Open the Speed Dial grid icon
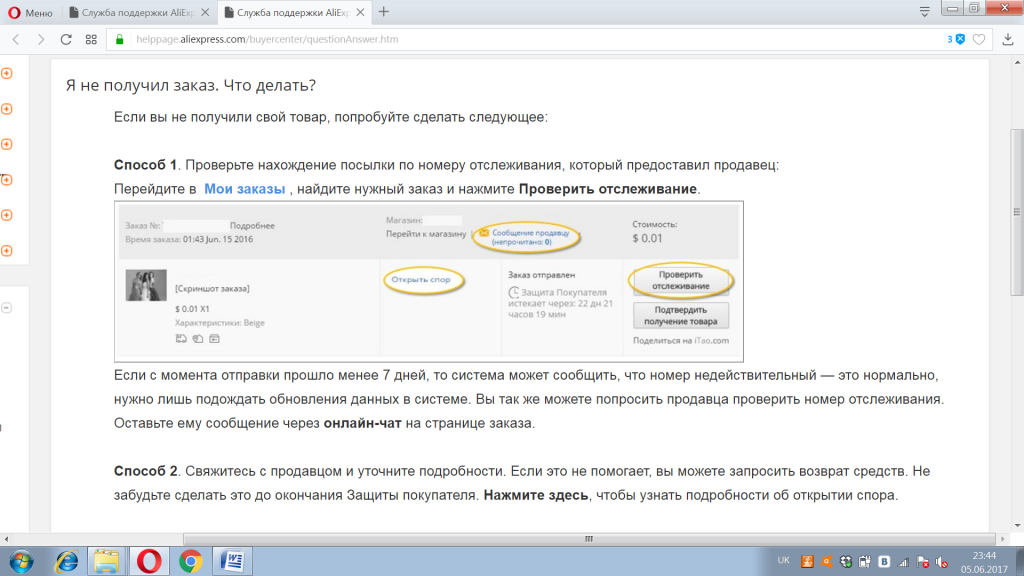1024x576 pixels. click(91, 40)
